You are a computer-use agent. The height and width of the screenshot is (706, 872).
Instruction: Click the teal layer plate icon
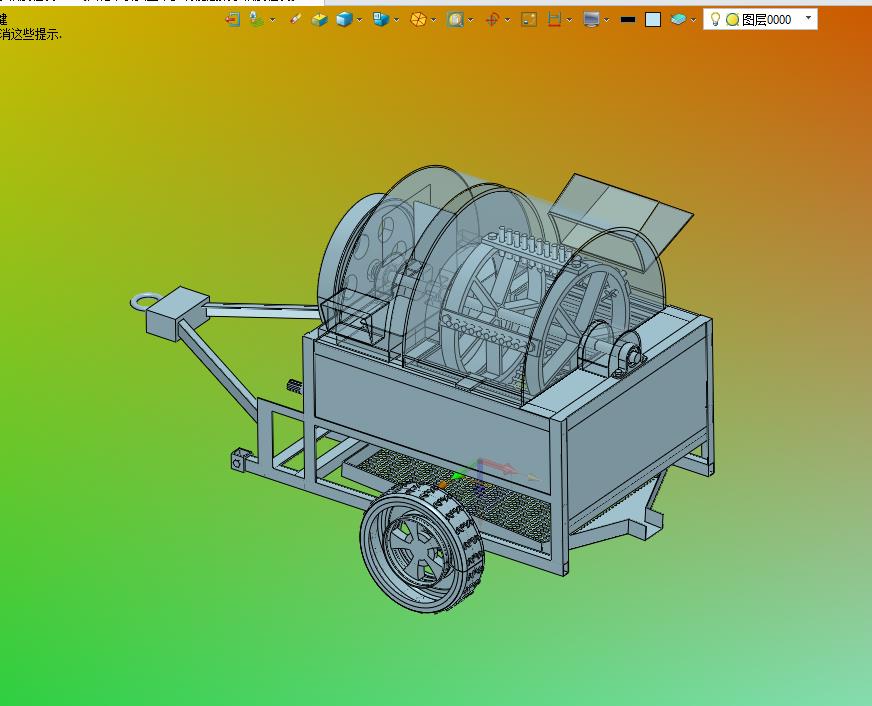[x=678, y=19]
